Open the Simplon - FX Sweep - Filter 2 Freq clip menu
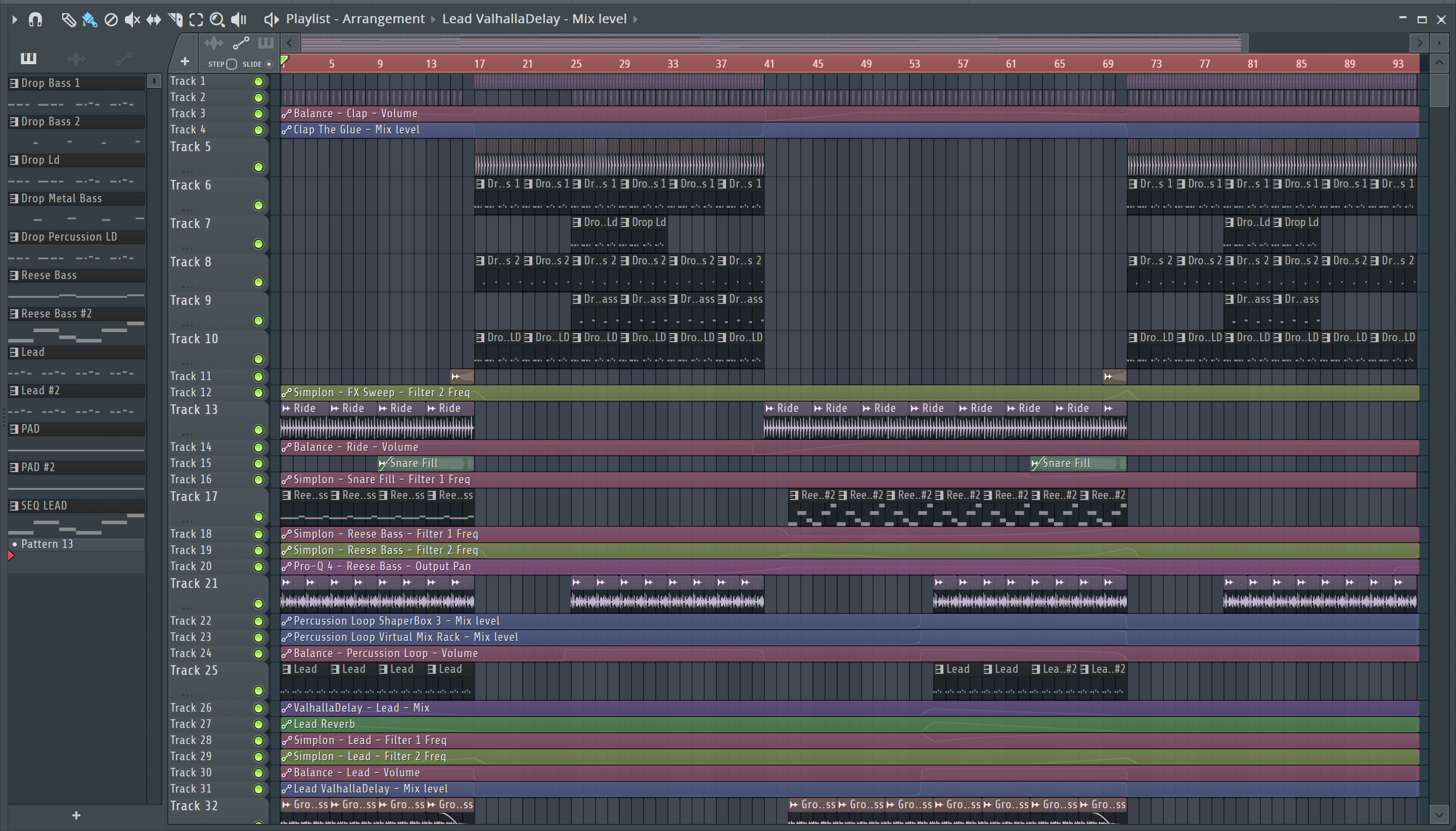 pos(287,393)
